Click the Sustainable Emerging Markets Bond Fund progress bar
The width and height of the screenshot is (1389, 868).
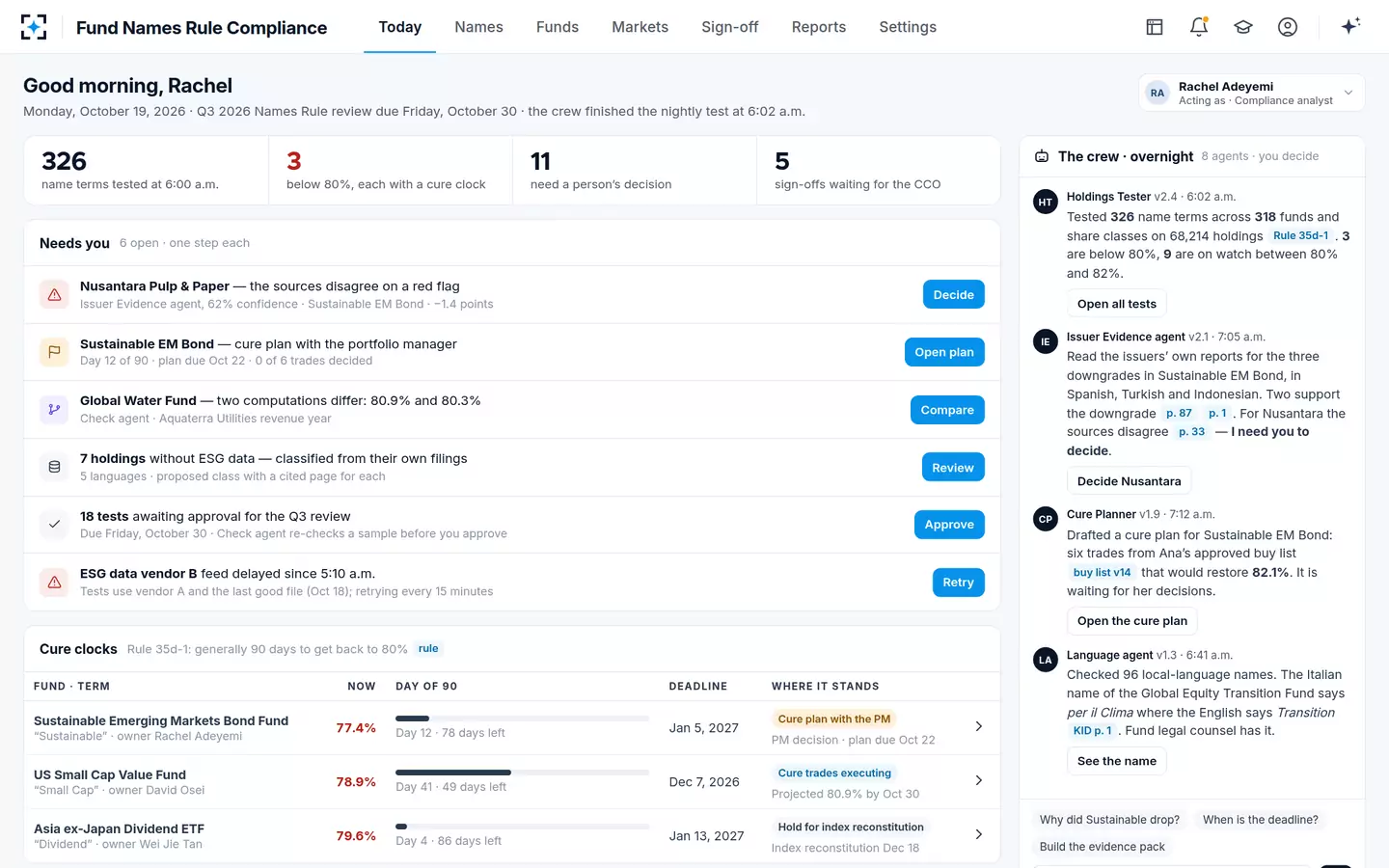pos(522,719)
